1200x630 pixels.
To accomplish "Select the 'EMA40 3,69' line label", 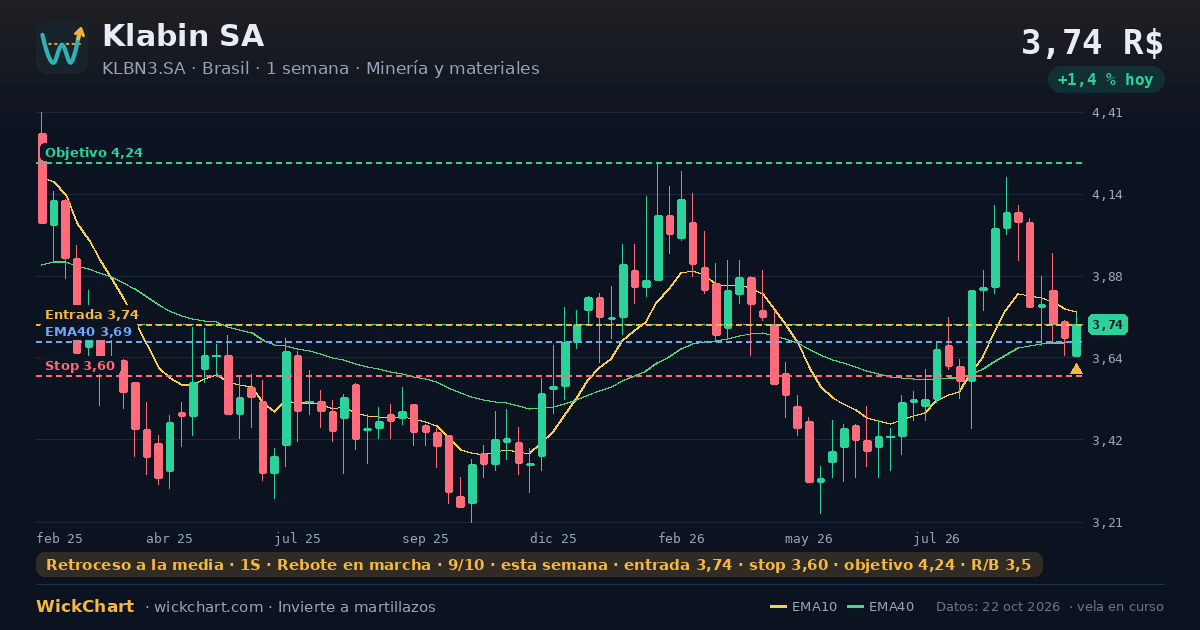I will click(x=88, y=332).
